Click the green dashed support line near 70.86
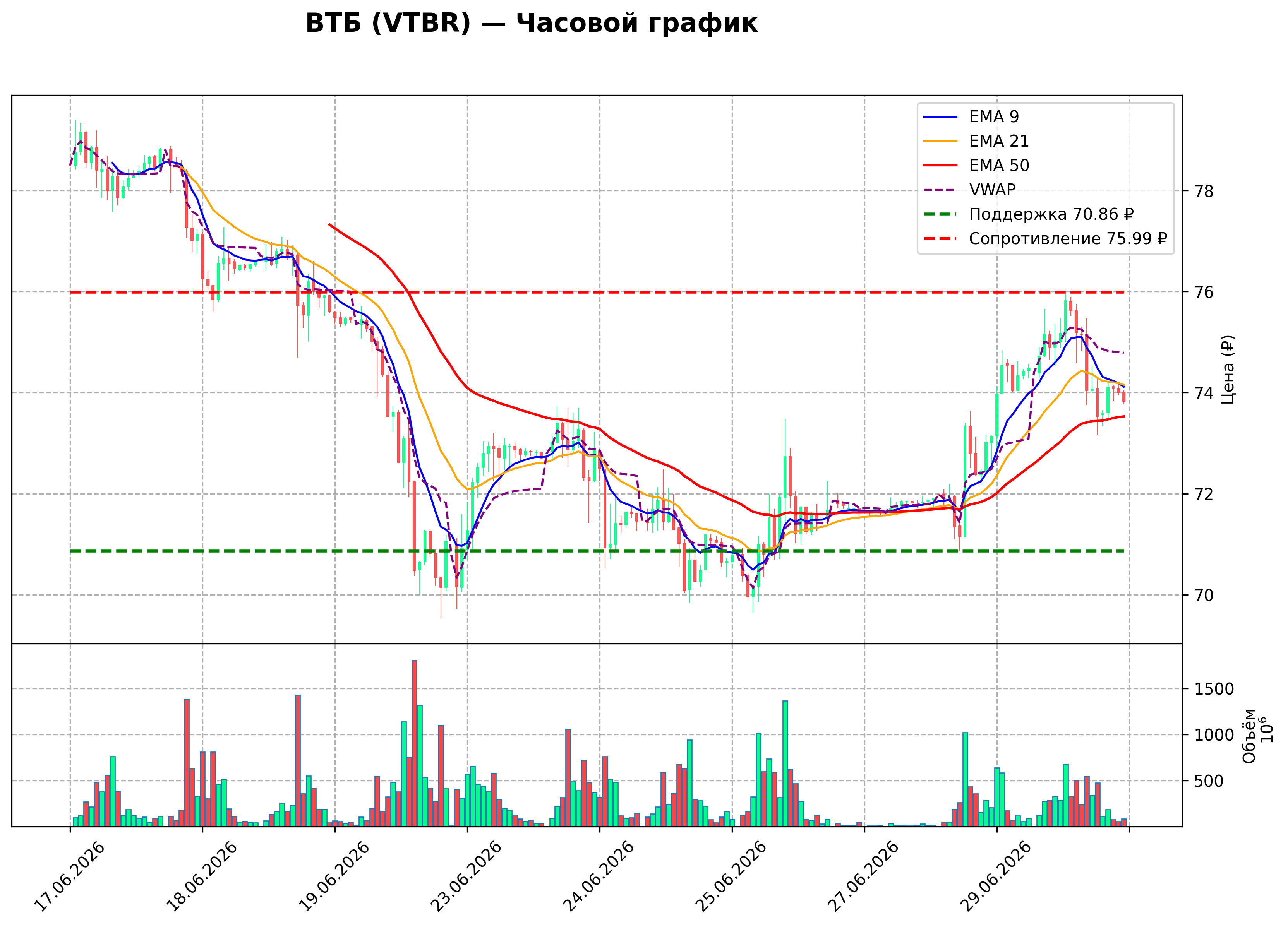 click(597, 551)
